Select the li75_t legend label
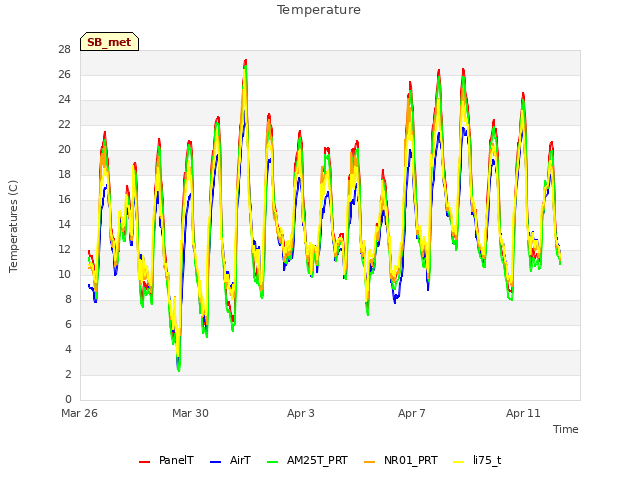The width and height of the screenshot is (640, 480). tap(487, 461)
